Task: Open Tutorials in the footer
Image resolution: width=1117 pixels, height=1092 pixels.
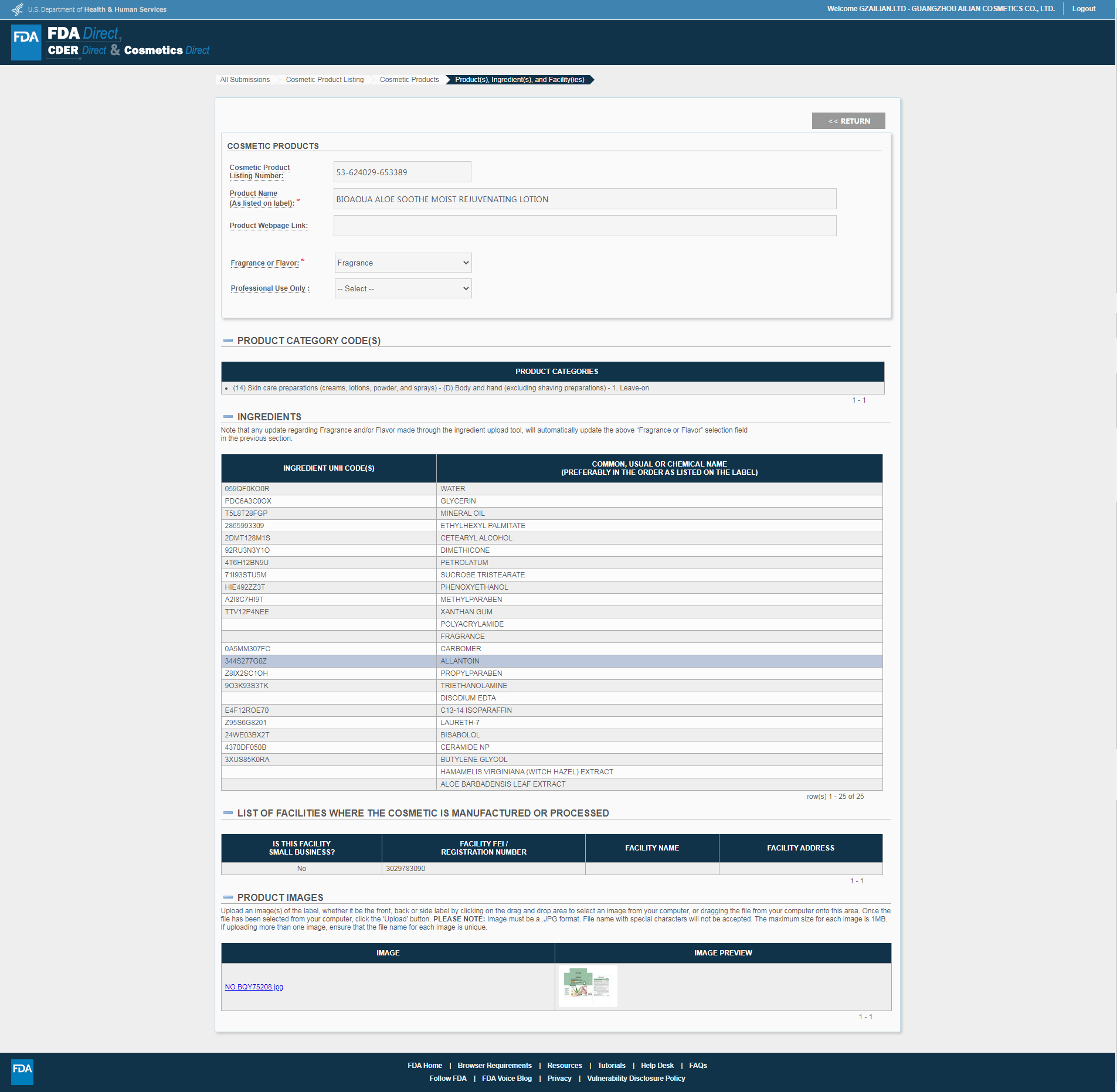Action: (611, 1066)
